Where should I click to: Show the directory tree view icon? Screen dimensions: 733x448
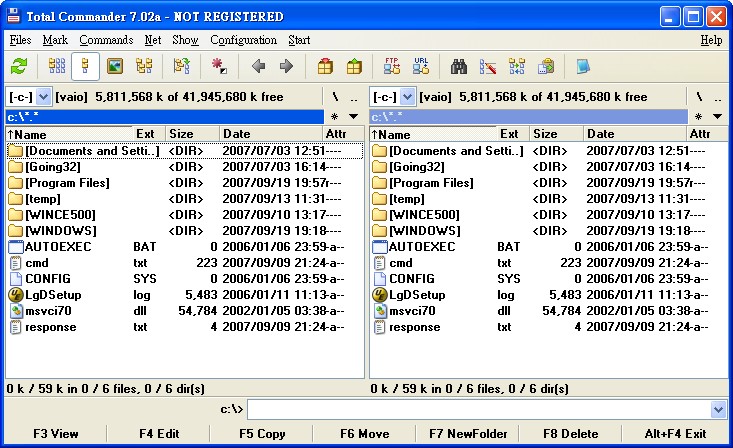pyautogui.click(x=144, y=66)
